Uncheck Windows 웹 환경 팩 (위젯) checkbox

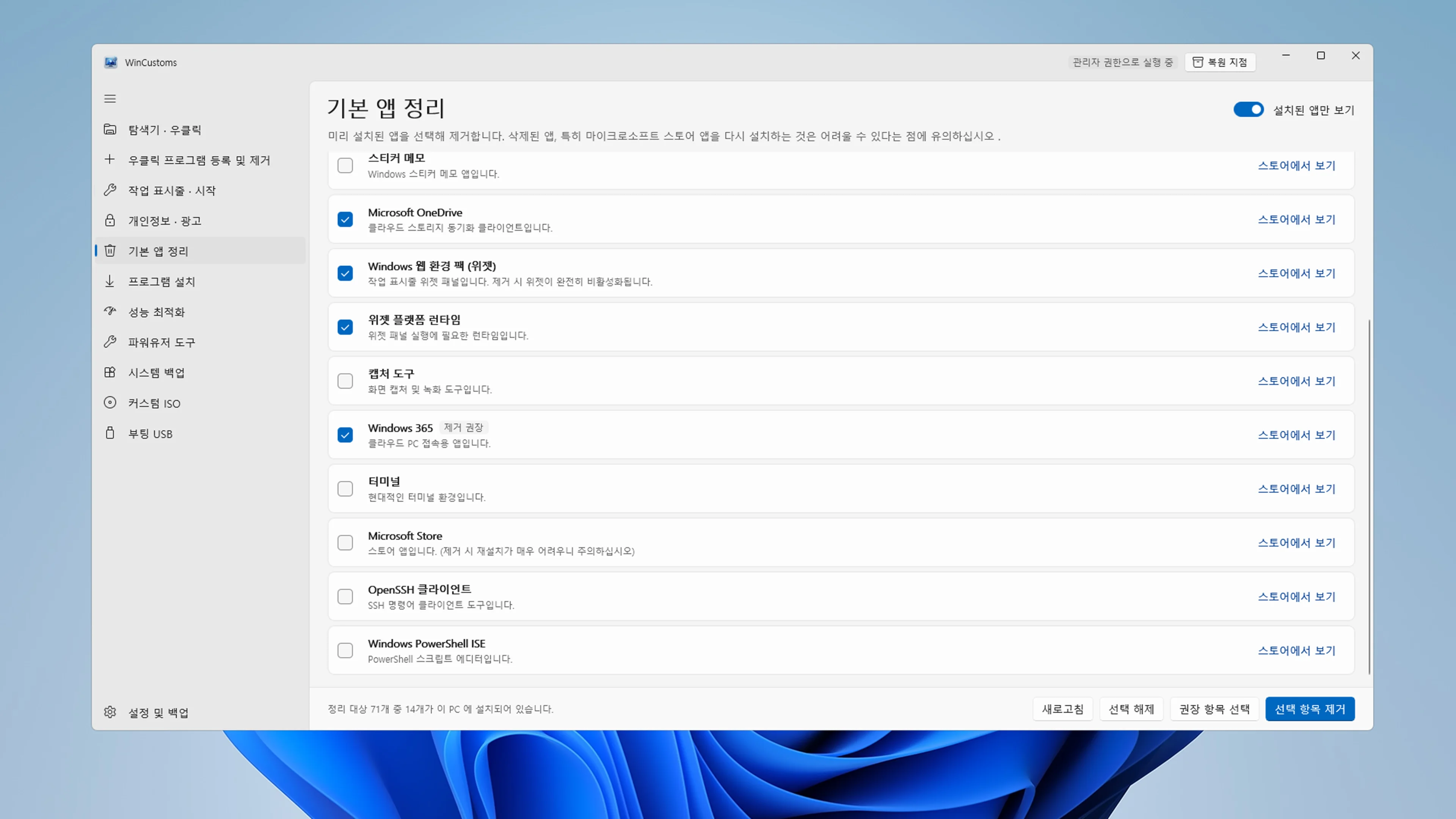345,273
